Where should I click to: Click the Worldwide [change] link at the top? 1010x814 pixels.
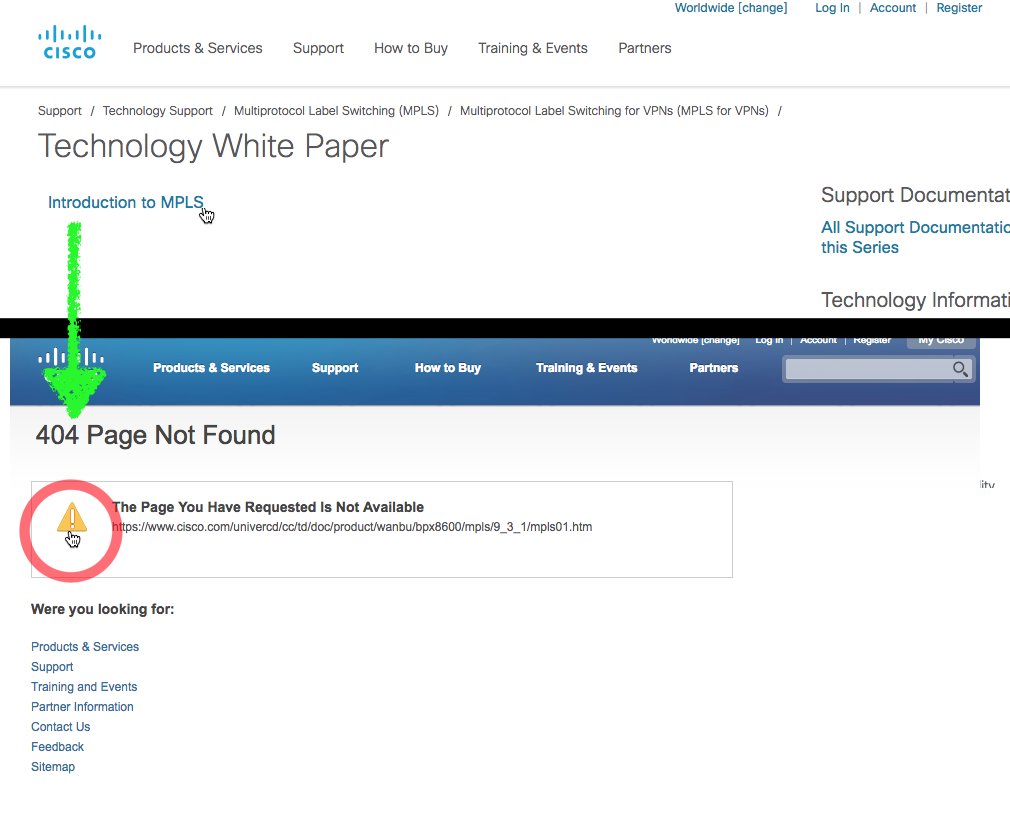tap(731, 8)
